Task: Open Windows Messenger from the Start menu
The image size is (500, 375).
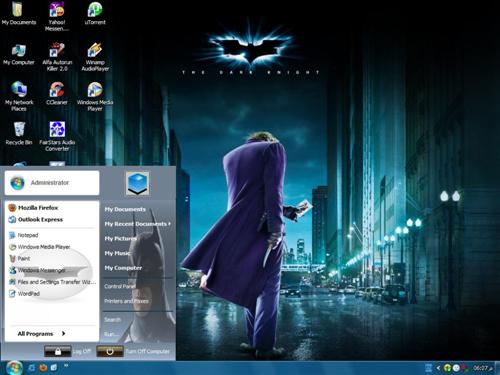Action: click(52, 270)
